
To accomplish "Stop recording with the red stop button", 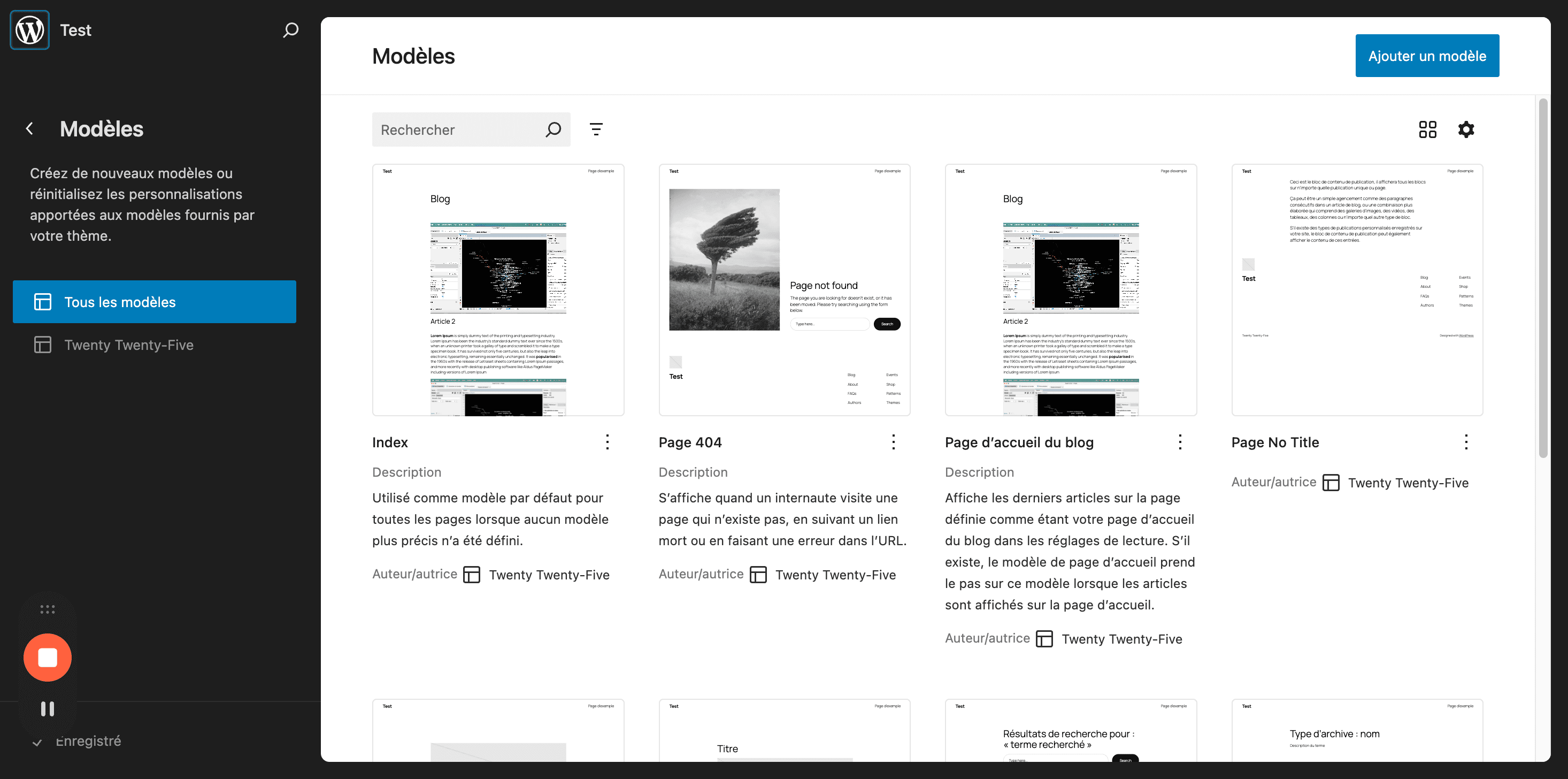I will pyautogui.click(x=48, y=658).
